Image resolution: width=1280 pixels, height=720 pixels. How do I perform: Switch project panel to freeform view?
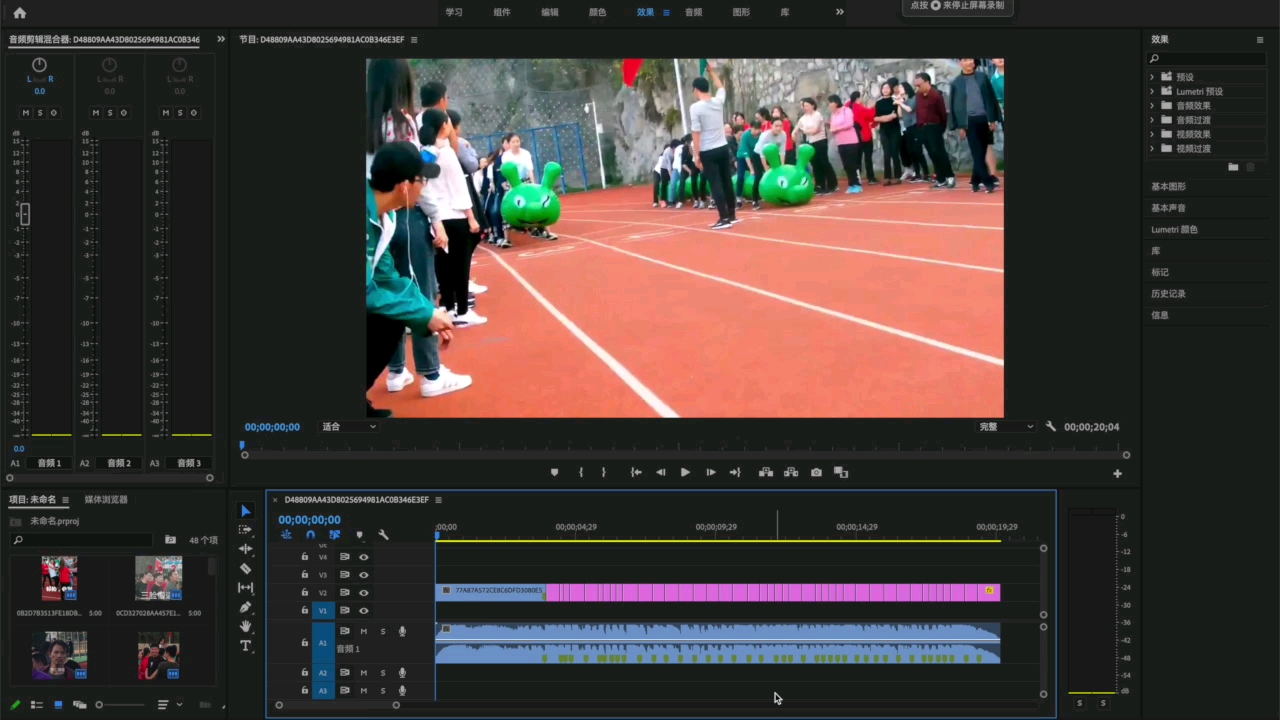point(79,705)
